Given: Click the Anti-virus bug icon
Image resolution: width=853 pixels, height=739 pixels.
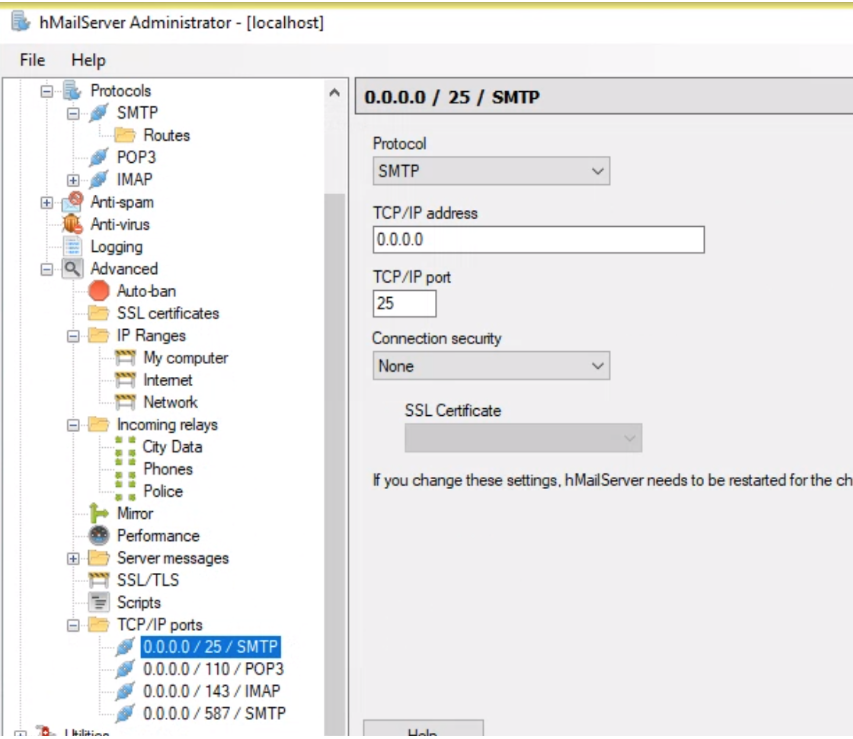Looking at the screenshot, I should pos(72,224).
